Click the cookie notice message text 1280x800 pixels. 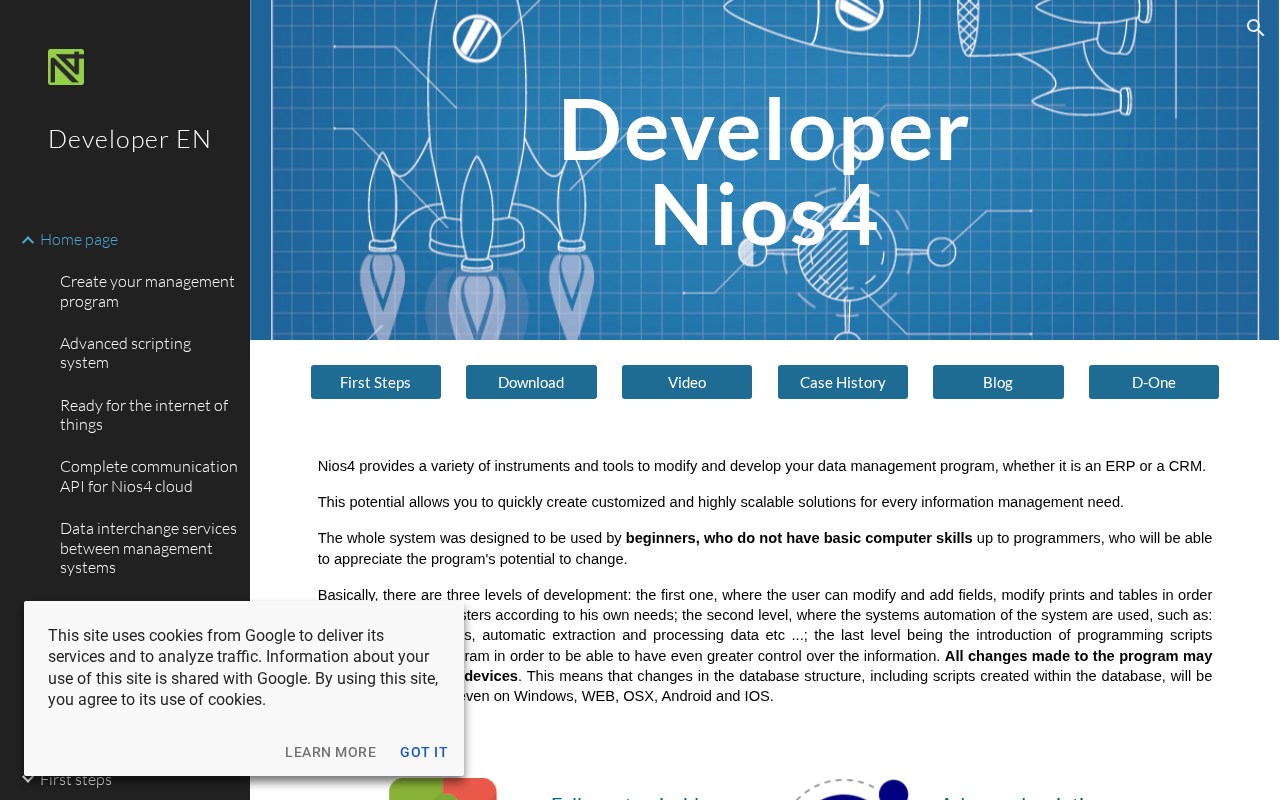click(244, 668)
